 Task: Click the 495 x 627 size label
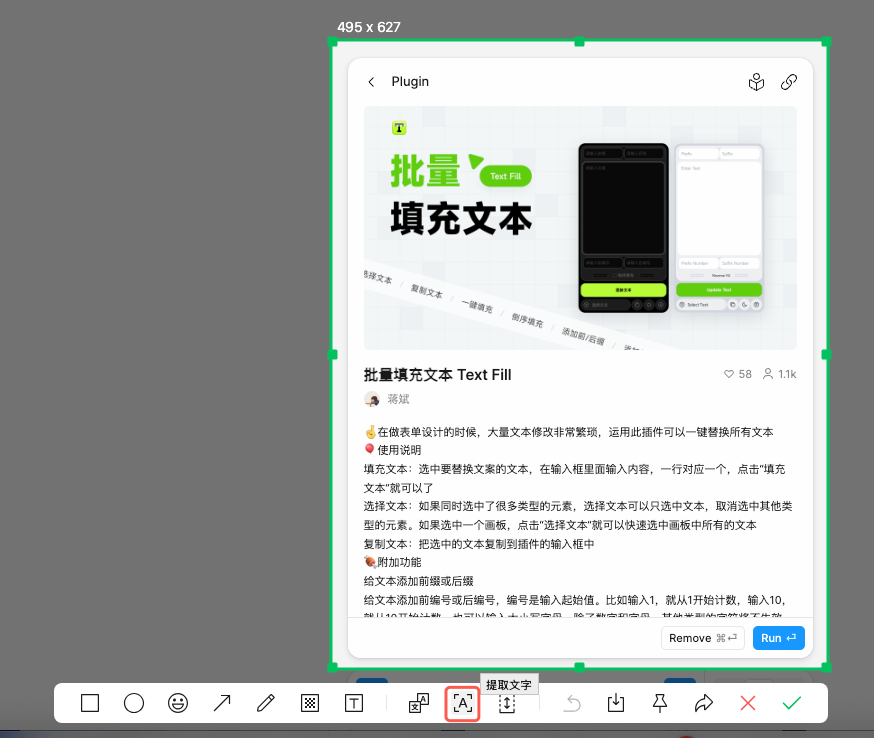(x=369, y=27)
